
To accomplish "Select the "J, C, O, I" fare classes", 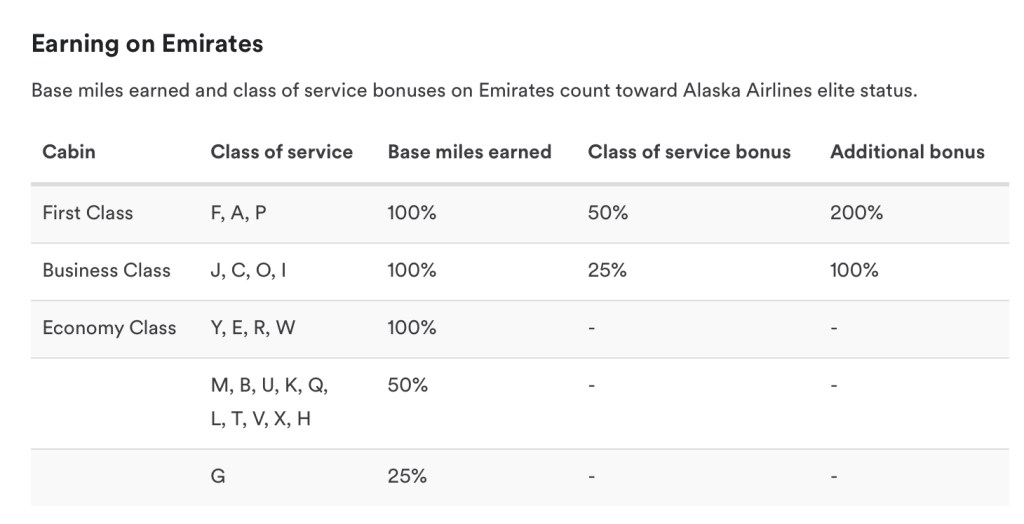I will pyautogui.click(x=248, y=270).
